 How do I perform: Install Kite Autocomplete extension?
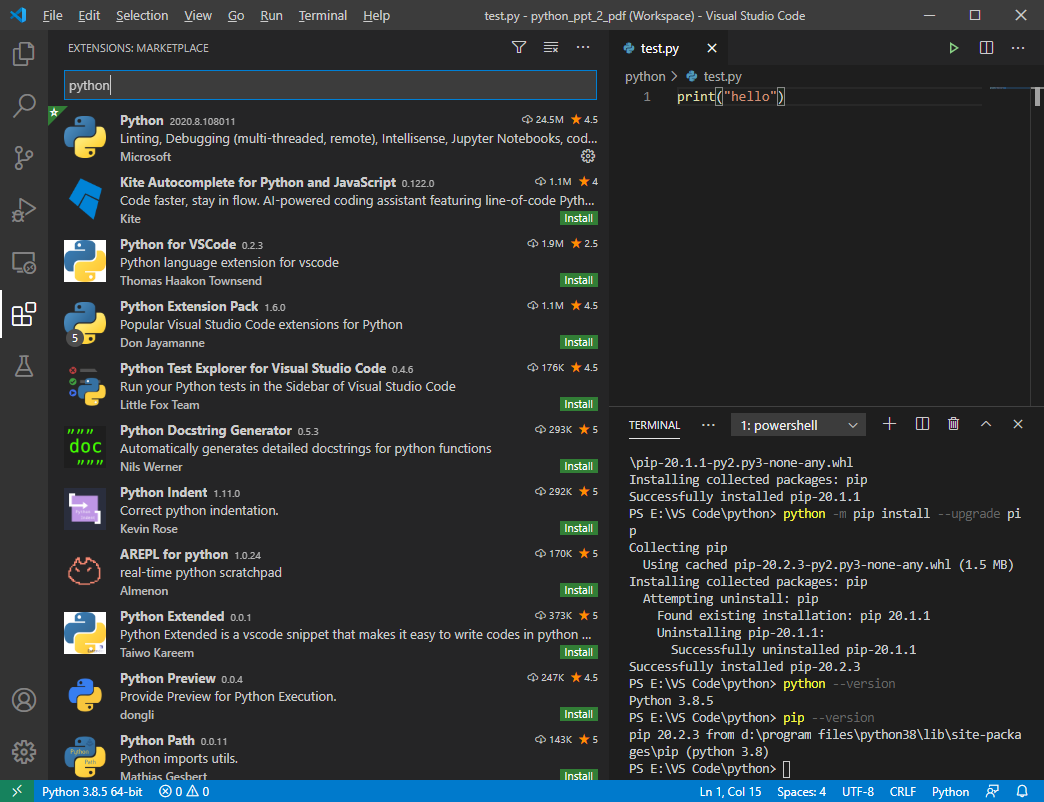(579, 218)
